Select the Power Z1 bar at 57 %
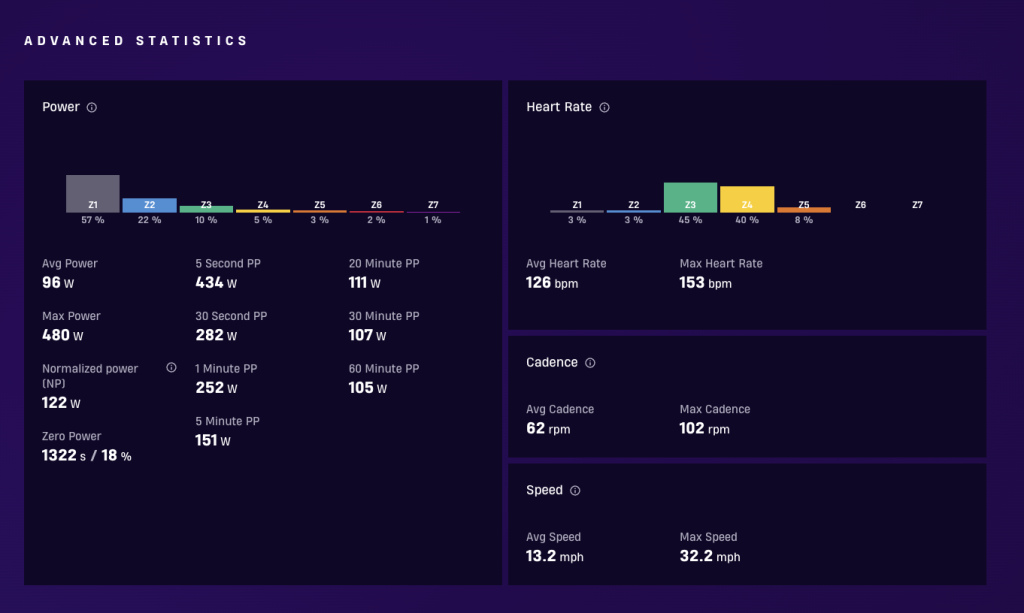Screen dimensions: 1024x613 [x=93, y=193]
